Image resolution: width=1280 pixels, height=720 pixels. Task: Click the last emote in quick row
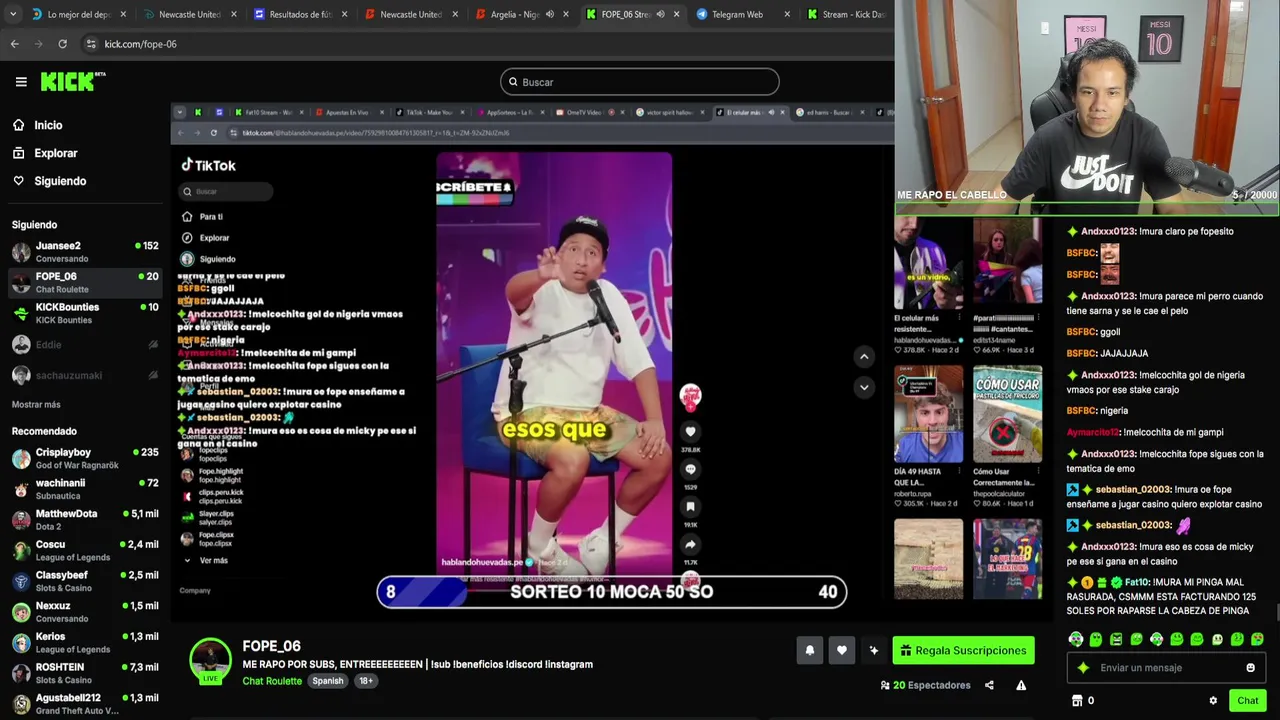1257,639
